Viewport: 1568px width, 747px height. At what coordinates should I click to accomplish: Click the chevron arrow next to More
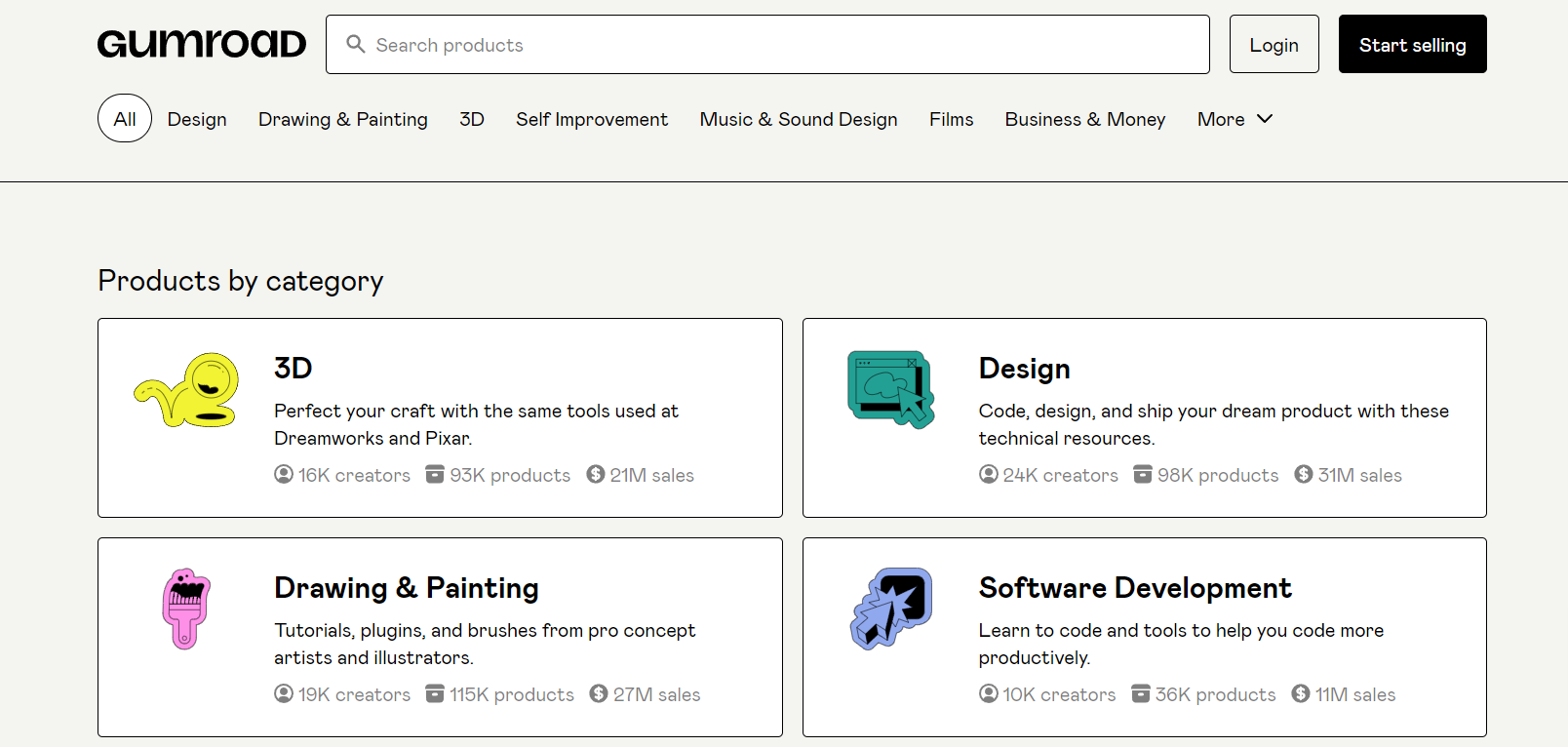point(1265,119)
